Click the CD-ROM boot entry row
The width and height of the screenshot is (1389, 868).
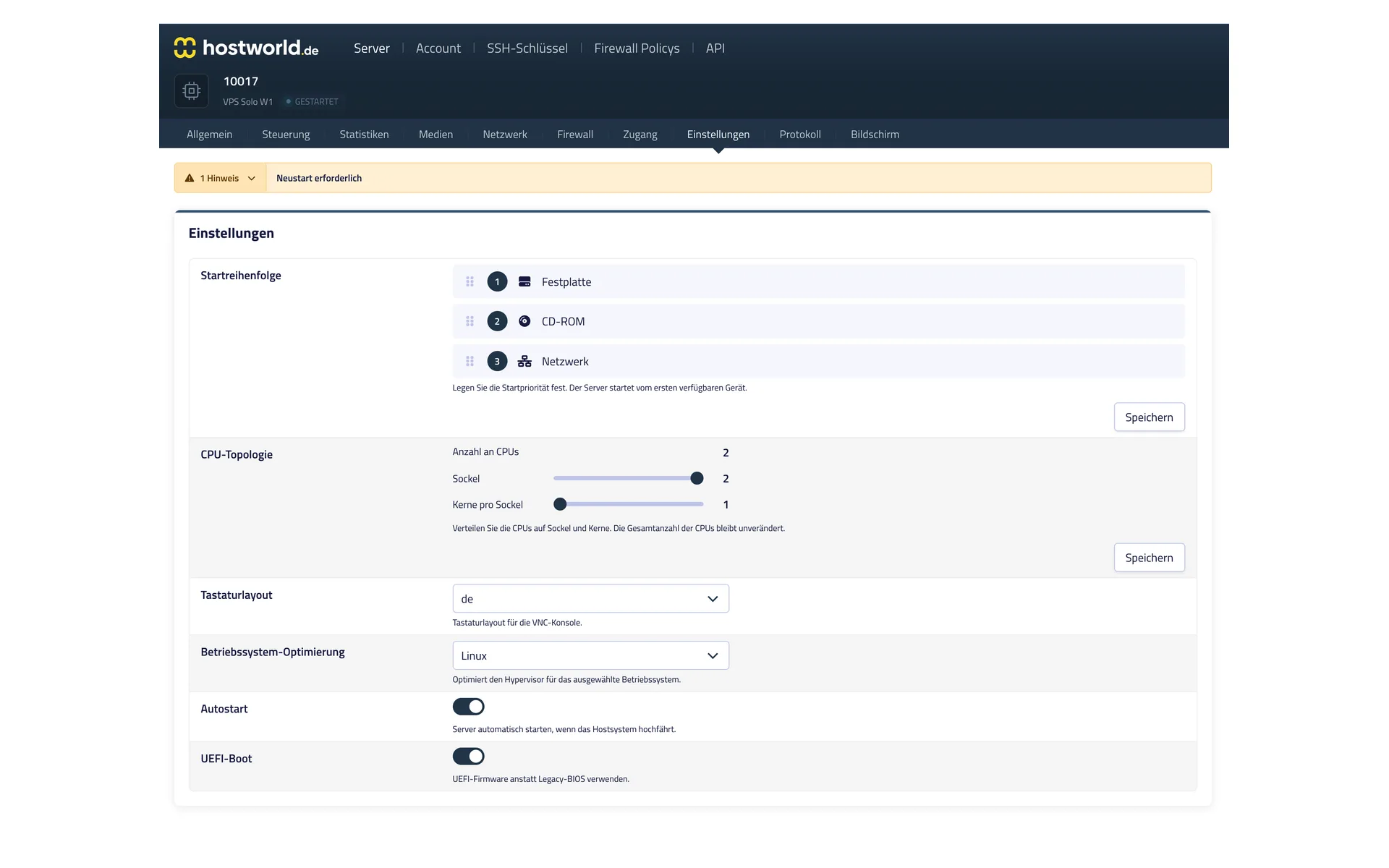[x=818, y=321]
